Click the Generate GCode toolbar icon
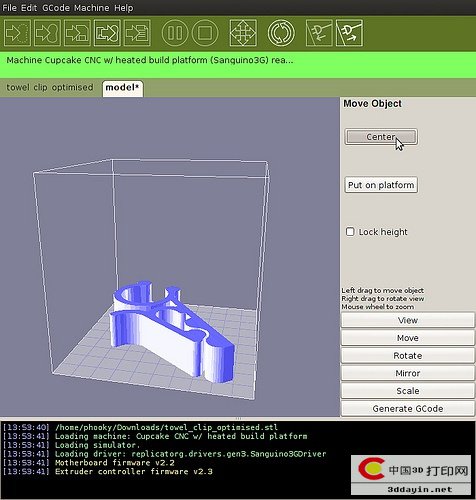The image size is (476, 500). click(17, 33)
